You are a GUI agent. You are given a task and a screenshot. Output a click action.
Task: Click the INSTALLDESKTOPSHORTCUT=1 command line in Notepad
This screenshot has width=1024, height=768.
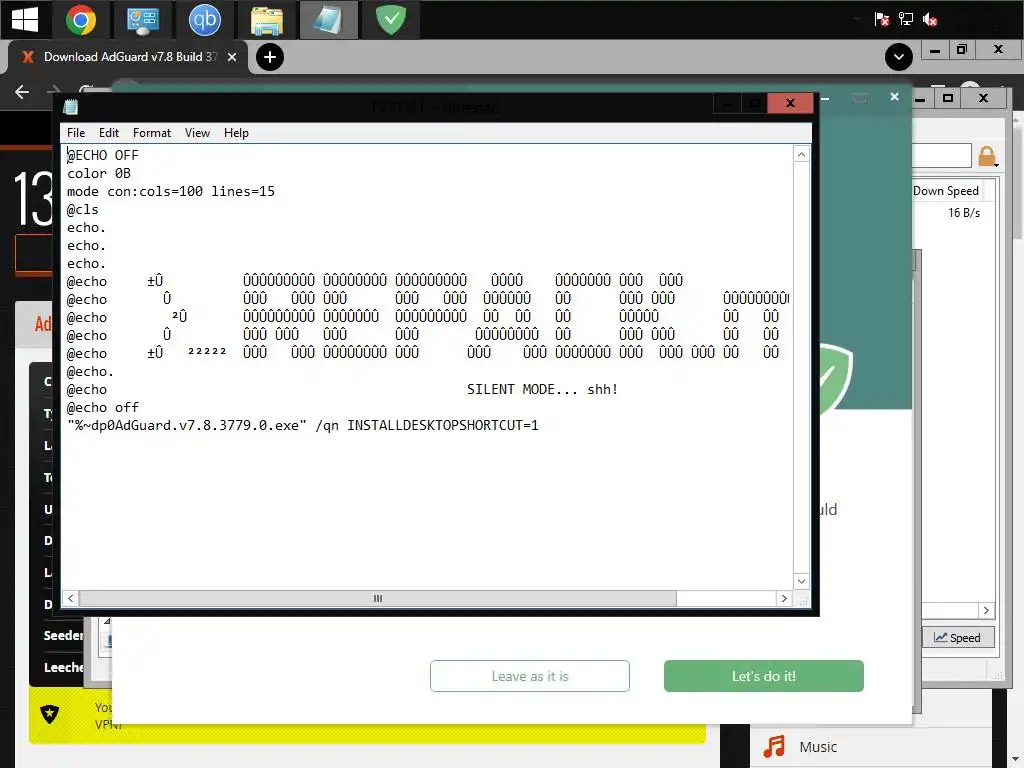coord(303,425)
